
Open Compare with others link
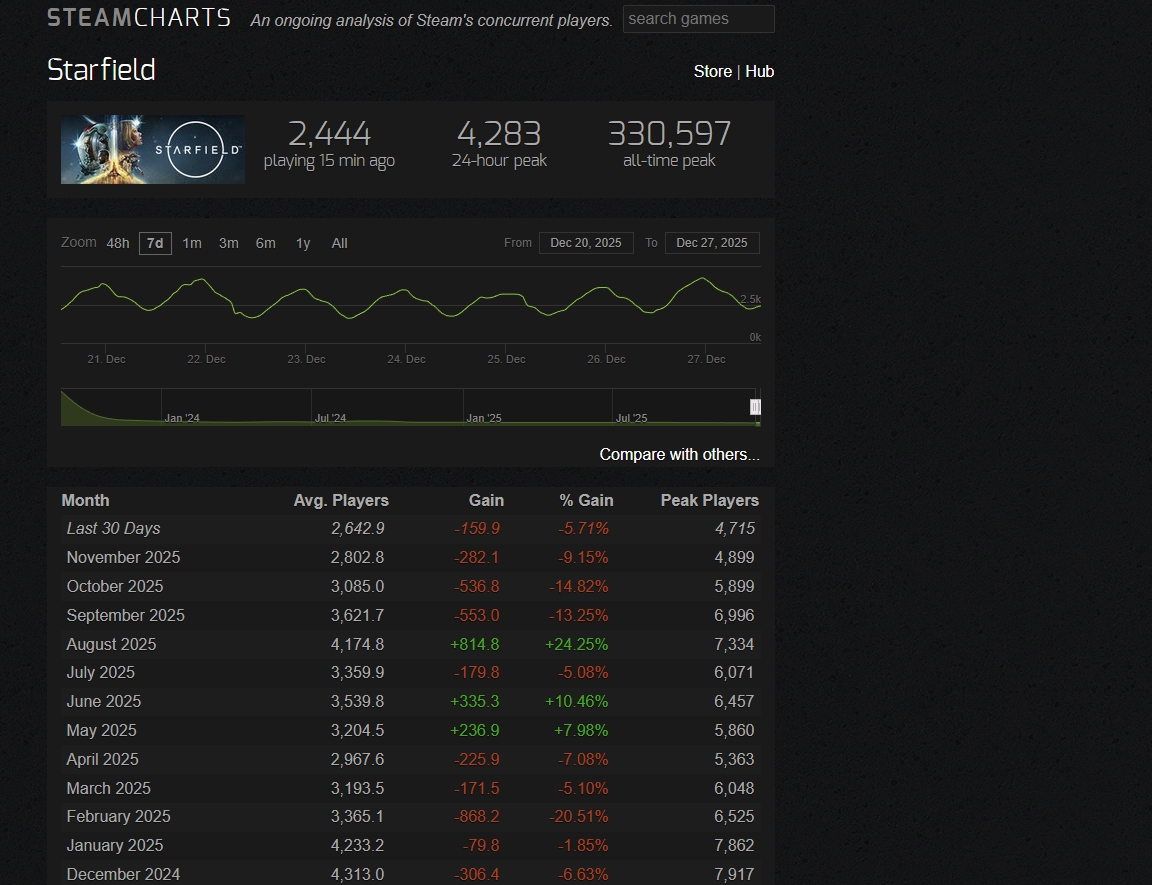pos(680,455)
